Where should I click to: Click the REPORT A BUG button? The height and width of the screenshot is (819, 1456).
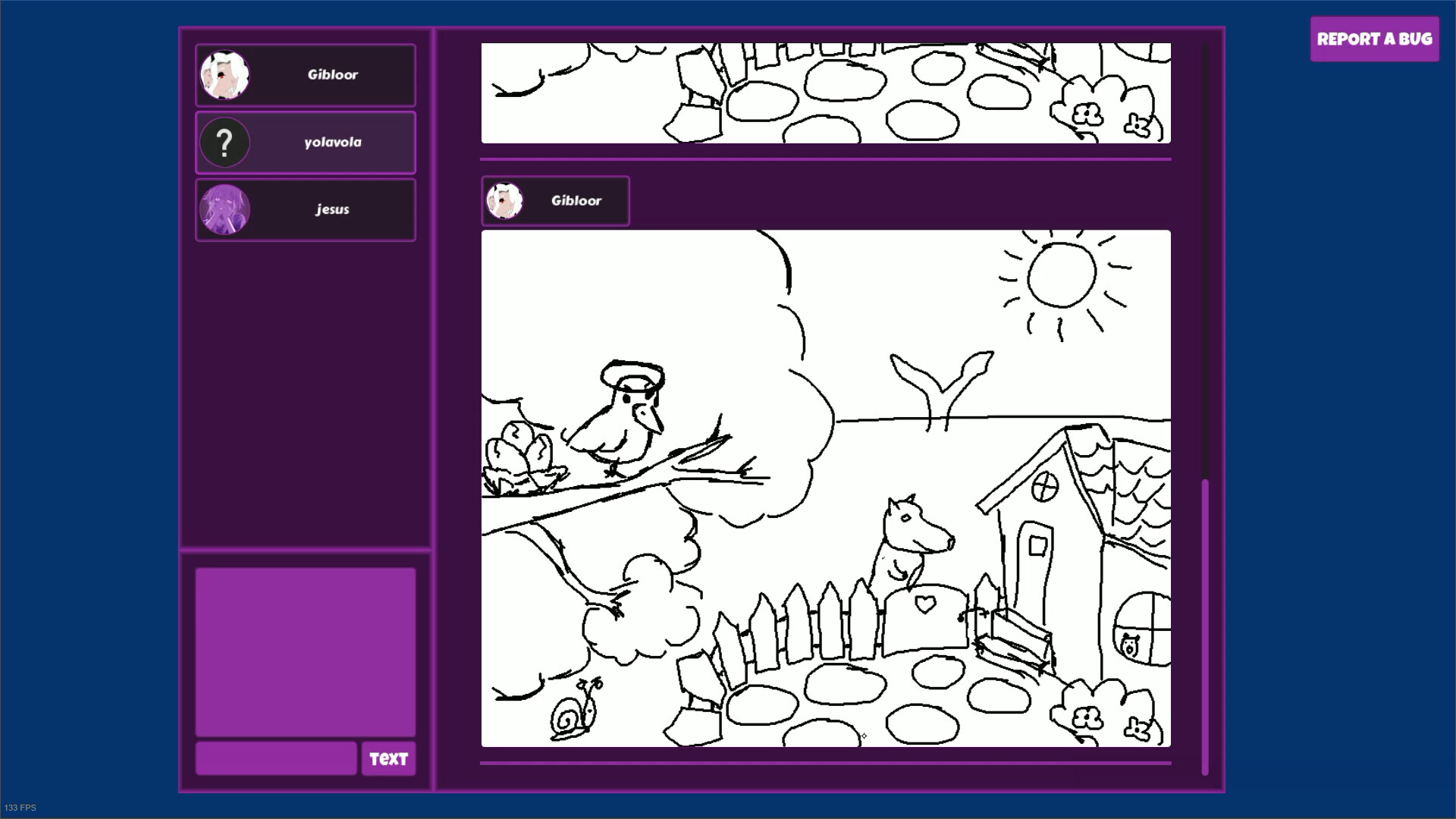coord(1375,39)
